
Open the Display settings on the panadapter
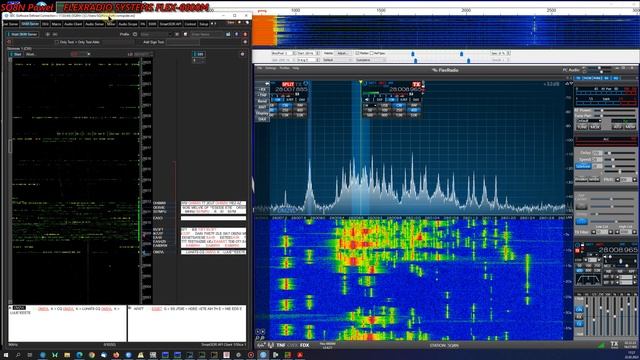(x=262, y=113)
